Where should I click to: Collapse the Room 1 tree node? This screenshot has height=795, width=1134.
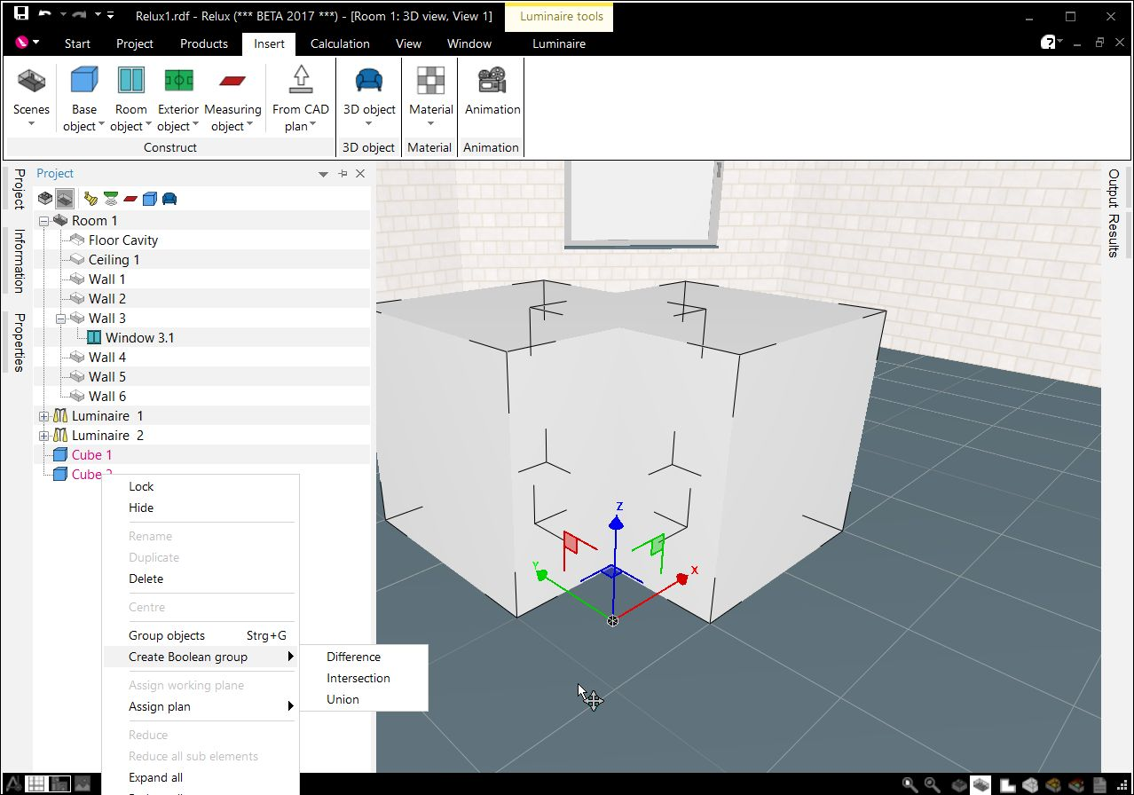(44, 221)
